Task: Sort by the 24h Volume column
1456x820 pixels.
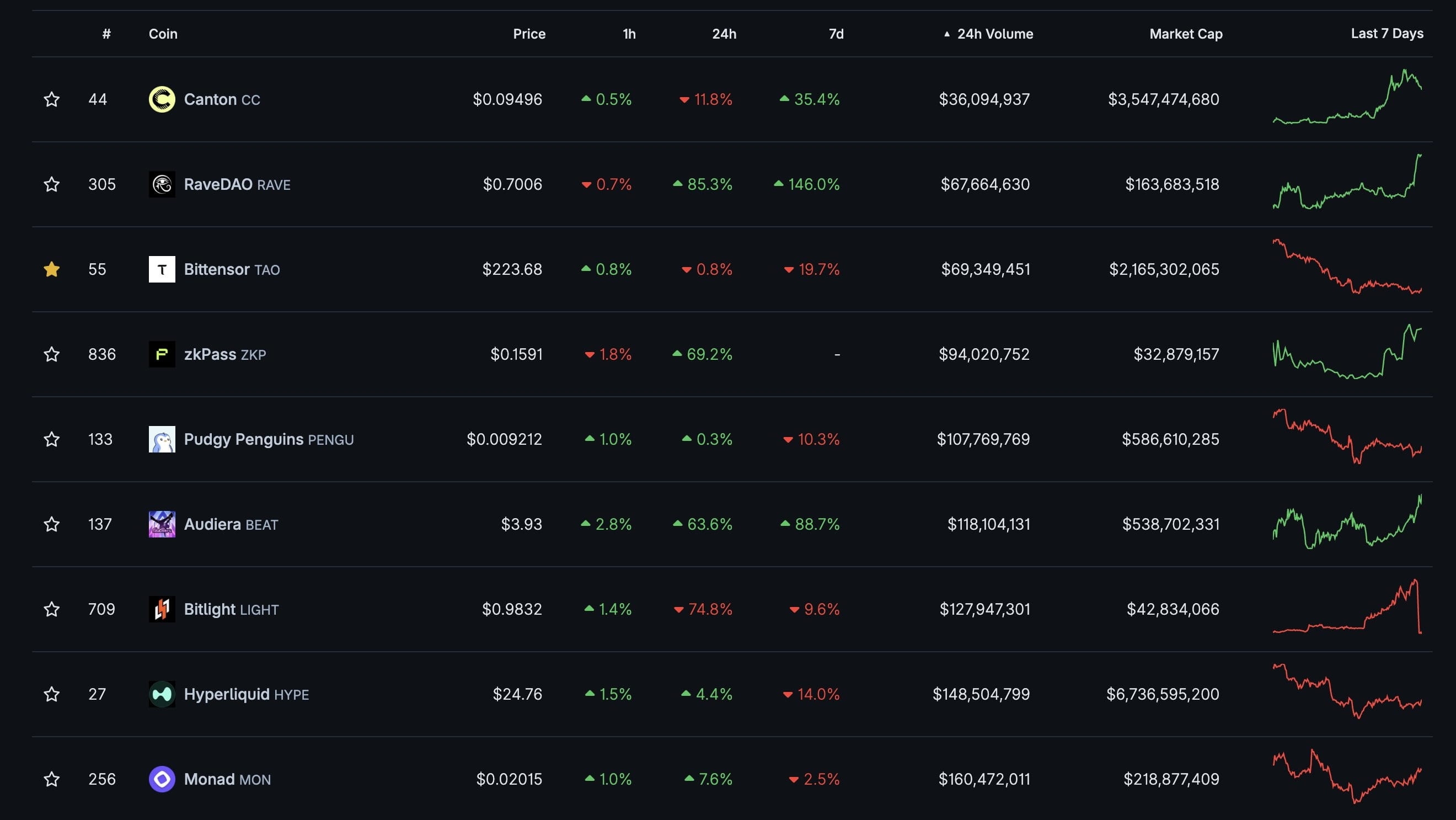Action: point(994,34)
